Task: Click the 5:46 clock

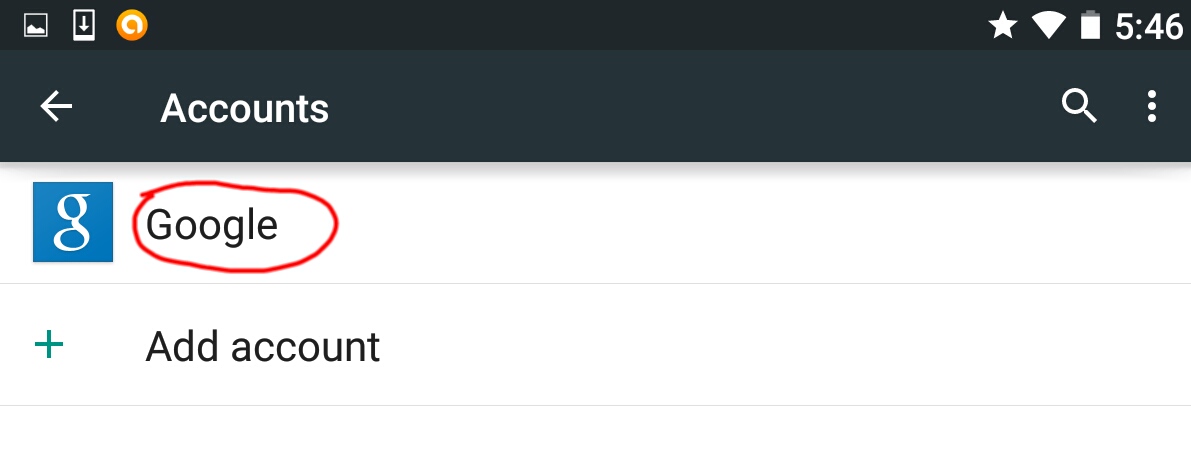Action: (x=1149, y=27)
